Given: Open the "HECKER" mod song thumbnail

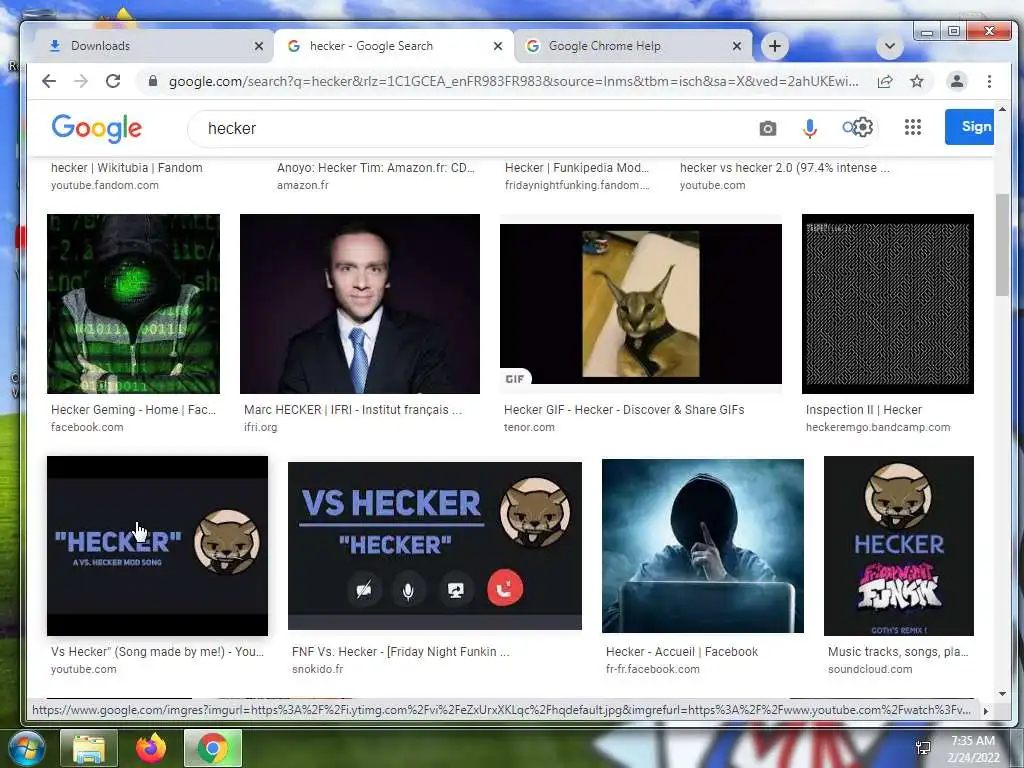Looking at the screenshot, I should 157,546.
